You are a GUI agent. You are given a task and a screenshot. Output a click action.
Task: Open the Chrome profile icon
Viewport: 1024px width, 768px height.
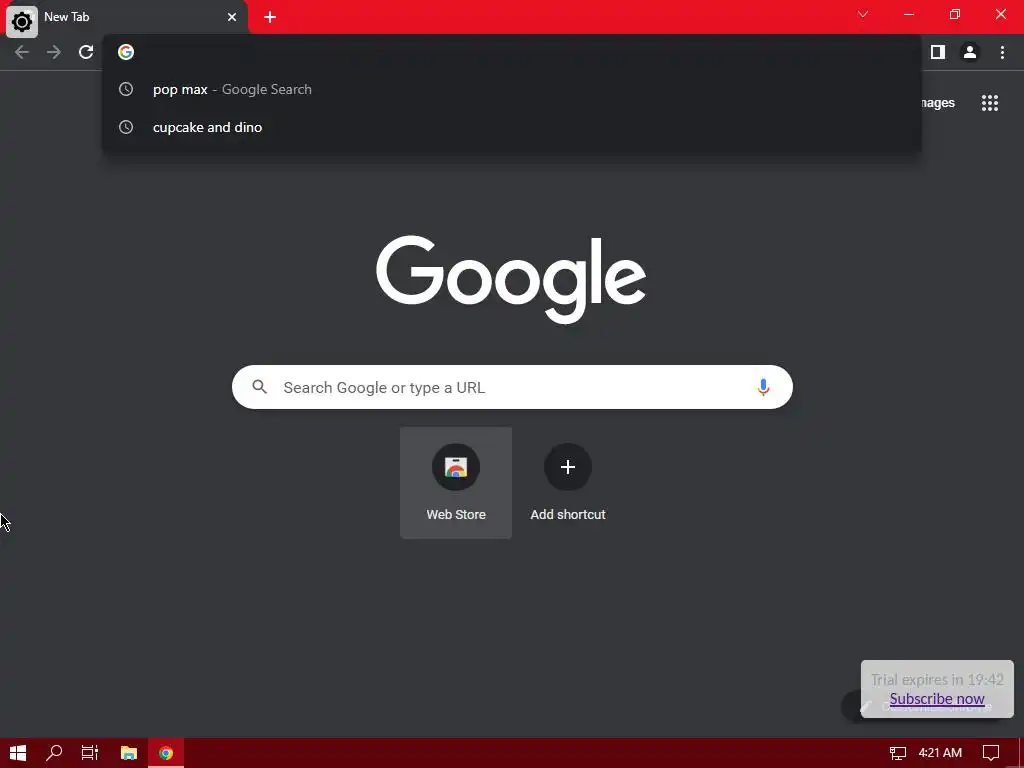coord(970,52)
